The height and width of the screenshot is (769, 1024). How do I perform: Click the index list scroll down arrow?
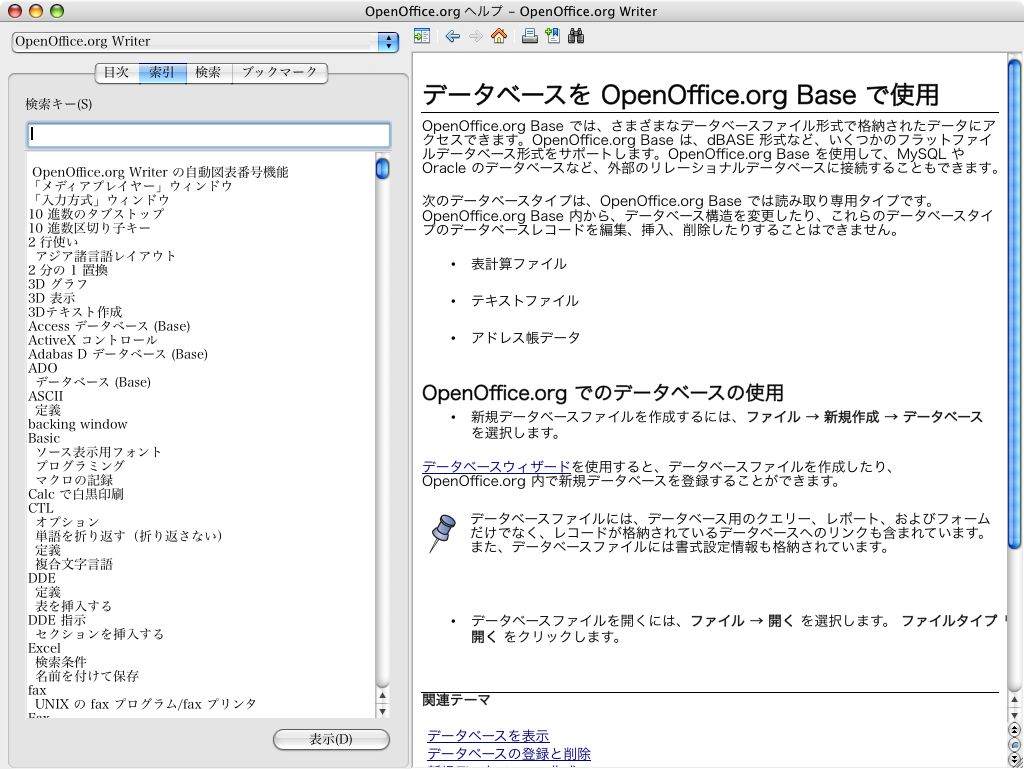(x=383, y=711)
